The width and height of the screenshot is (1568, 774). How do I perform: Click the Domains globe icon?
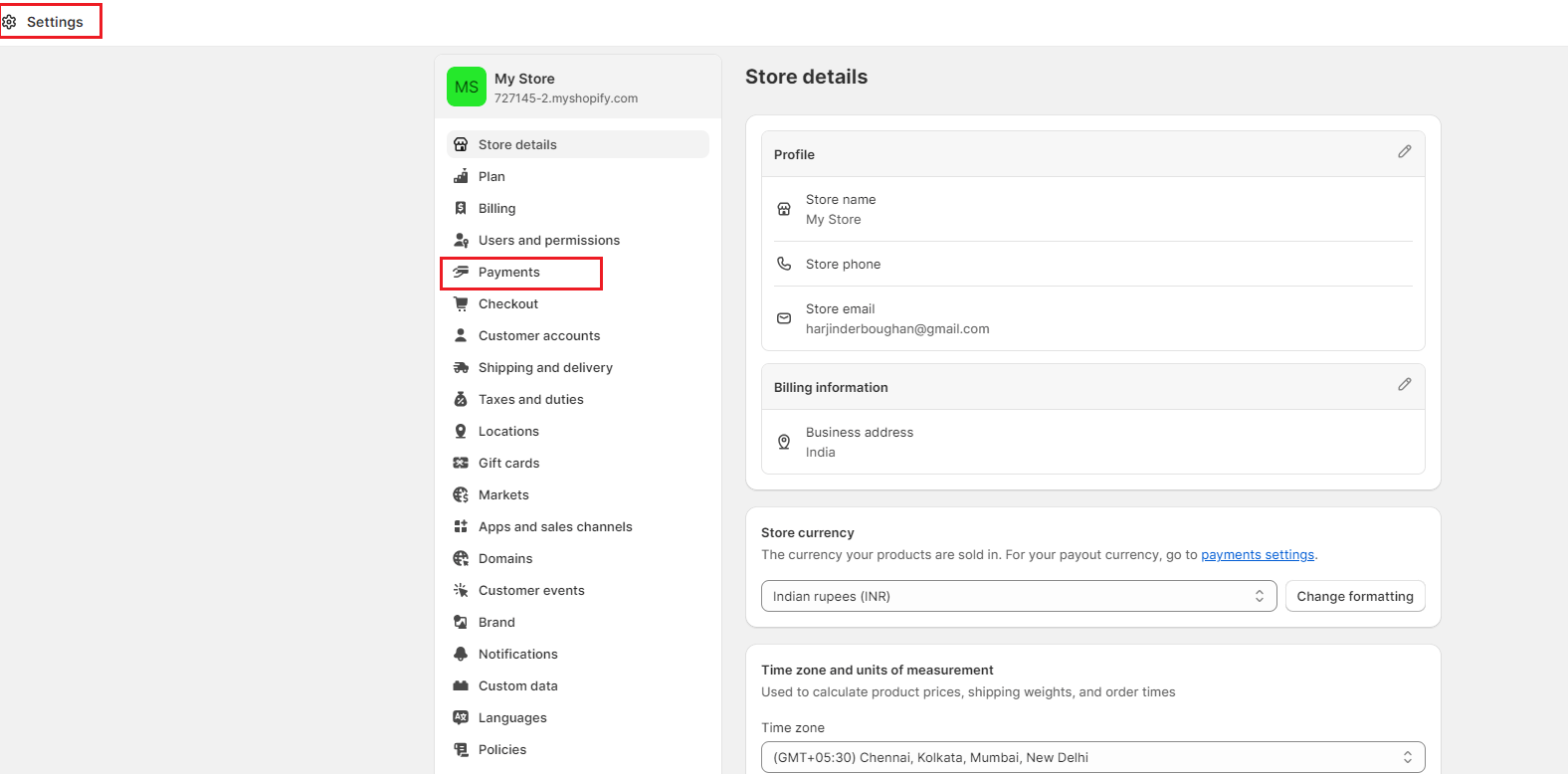(461, 558)
